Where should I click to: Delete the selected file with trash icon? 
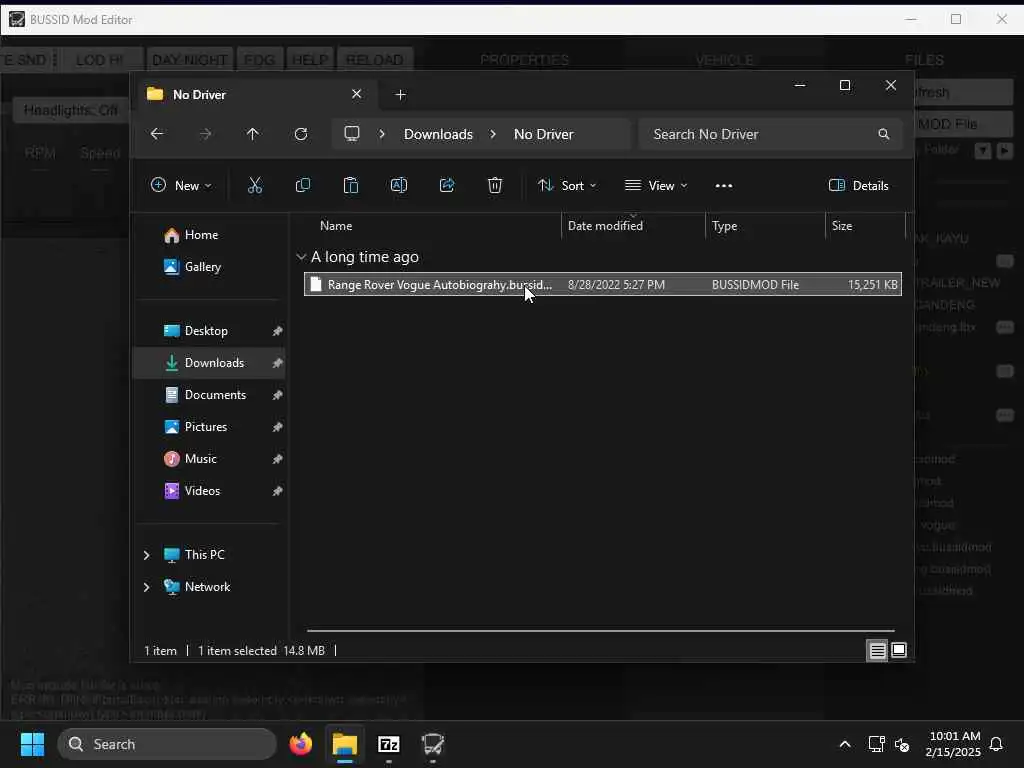(x=495, y=185)
